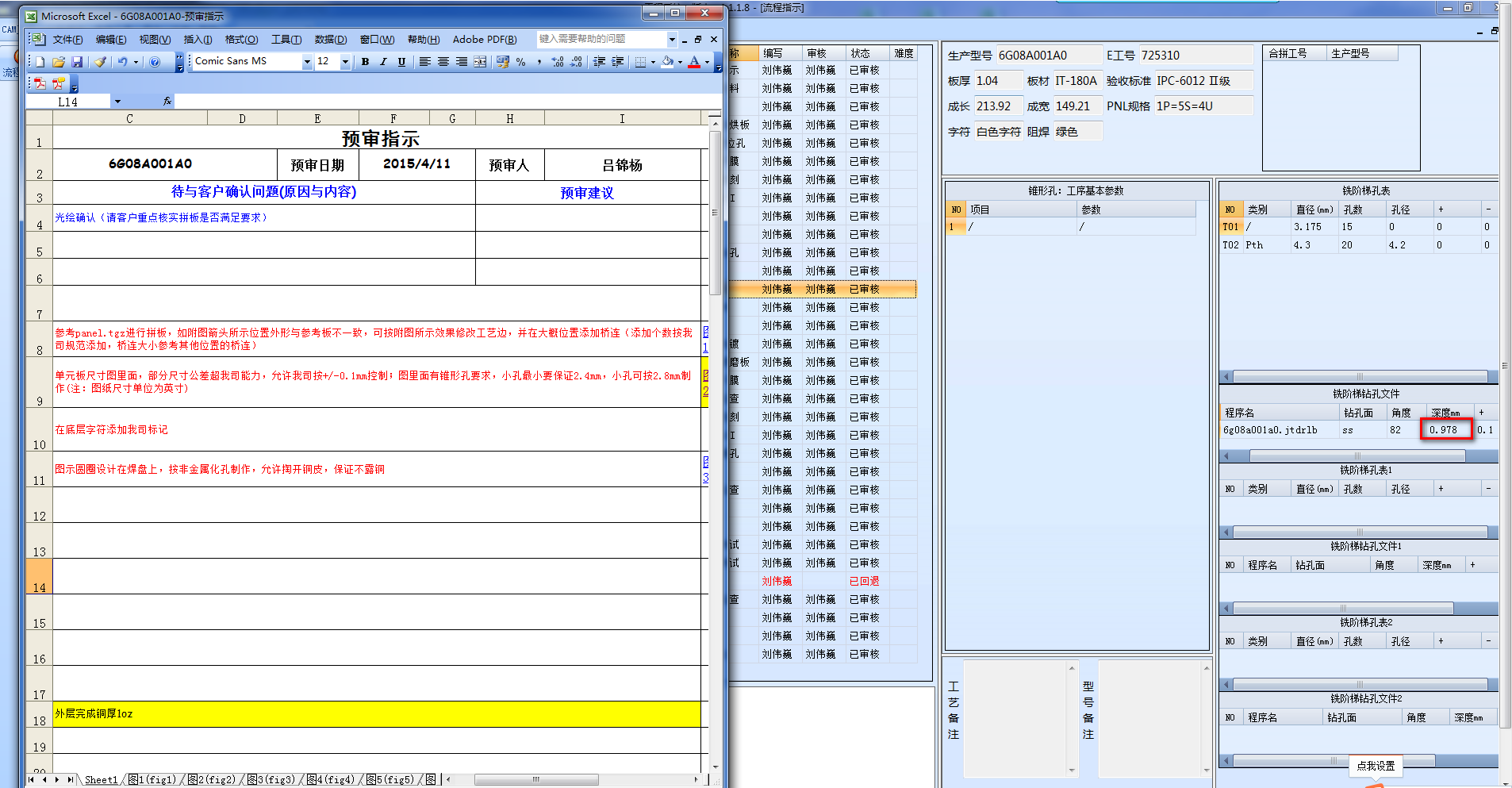
Task: Align cell text to the right
Action: tap(462, 62)
